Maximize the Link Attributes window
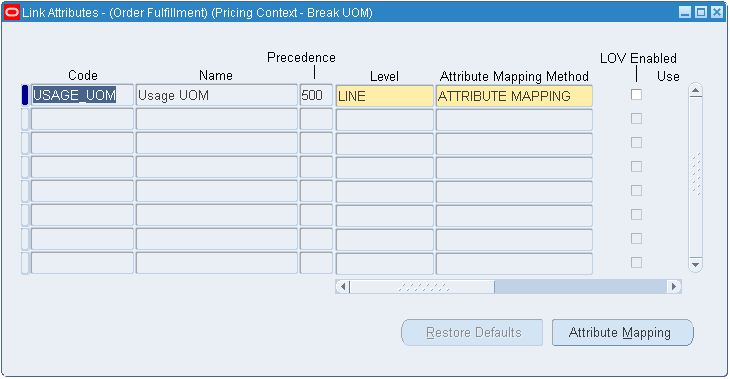This screenshot has width=730, height=379. point(701,12)
